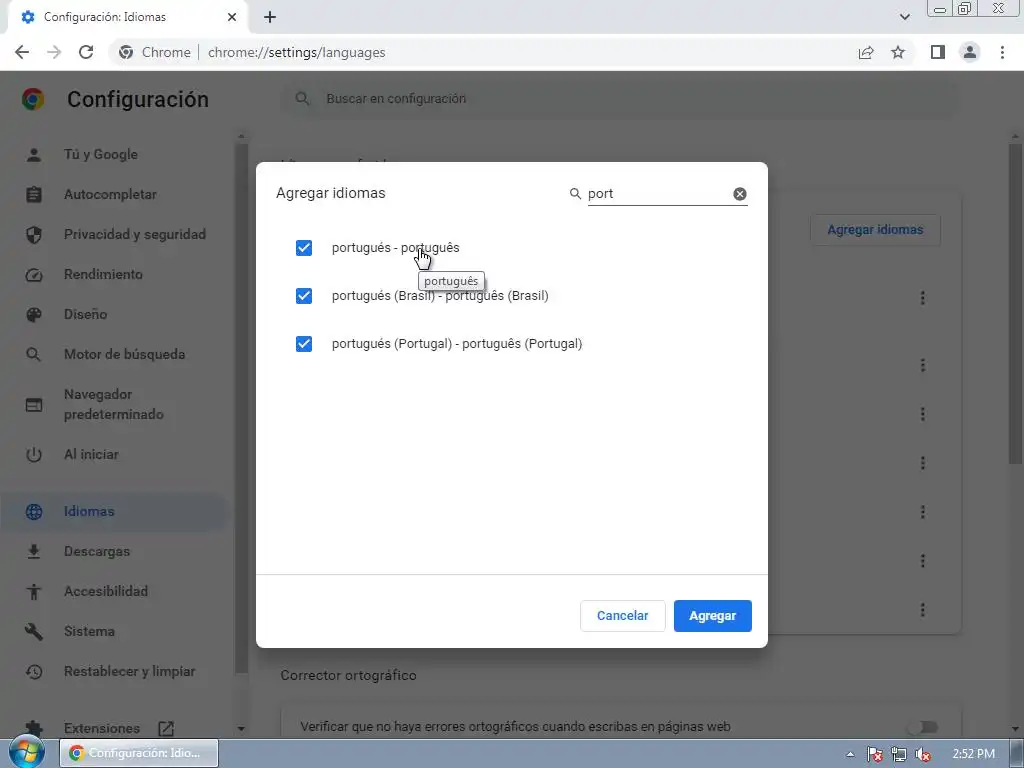Open Tú y Google settings section
1024x768 pixels.
click(101, 155)
